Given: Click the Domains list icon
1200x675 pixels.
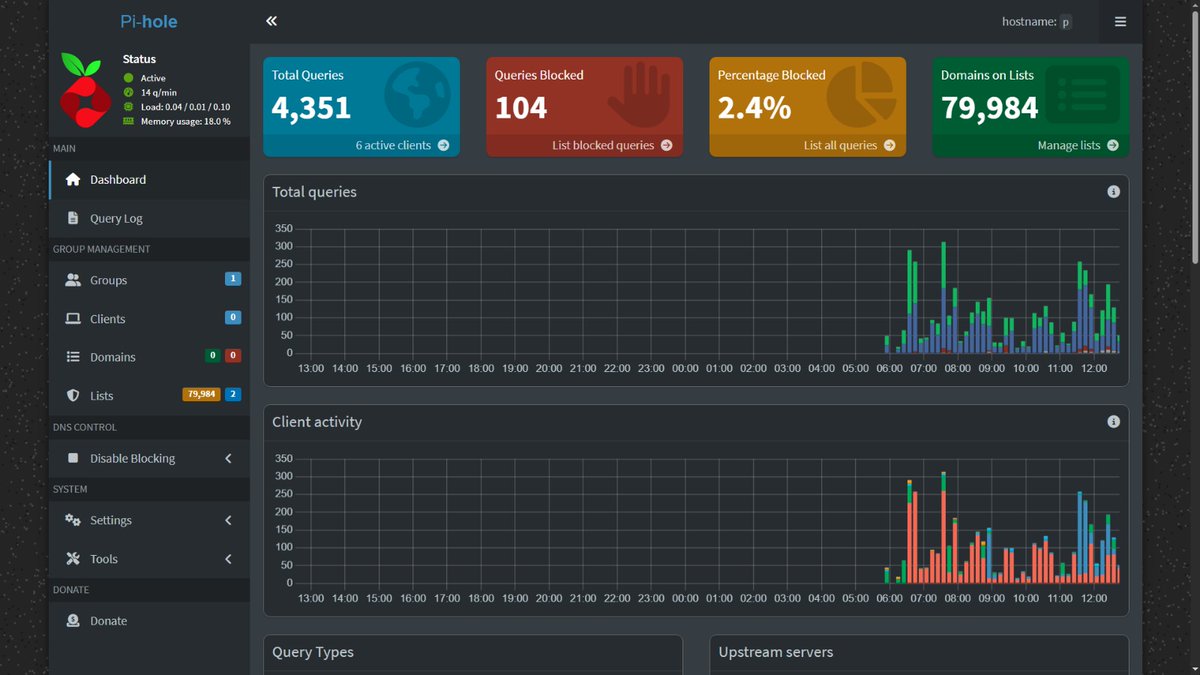Looking at the screenshot, I should (73, 357).
